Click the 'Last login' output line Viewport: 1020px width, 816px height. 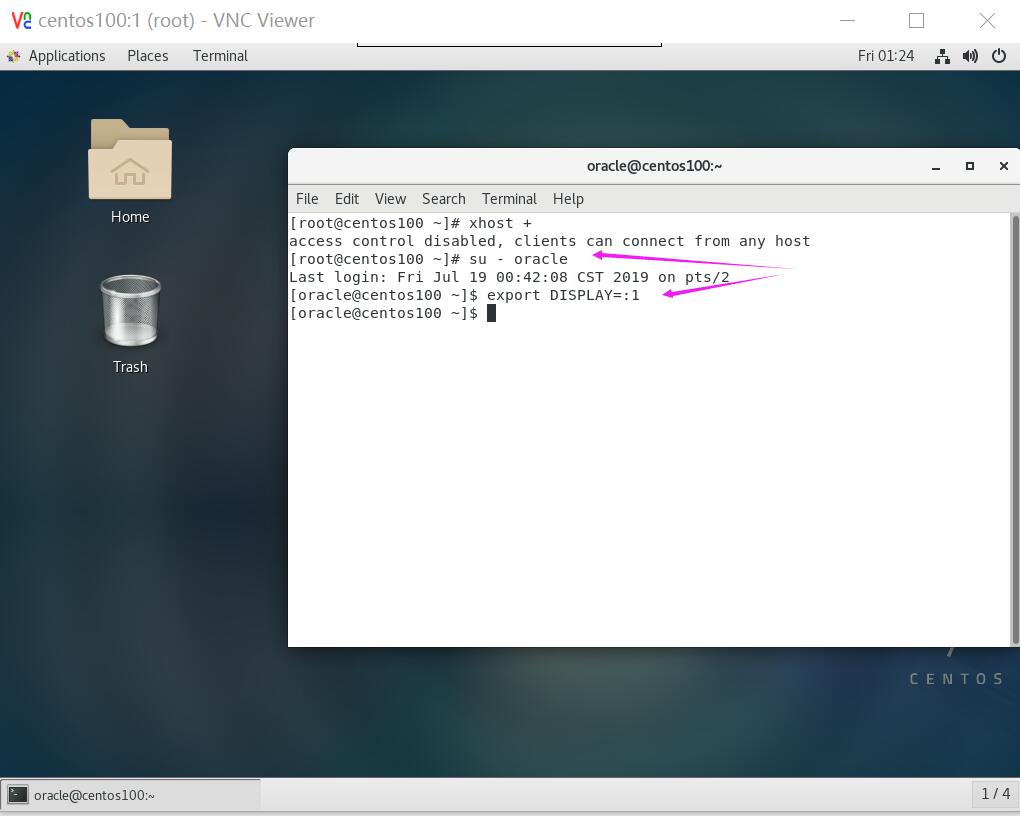(509, 277)
